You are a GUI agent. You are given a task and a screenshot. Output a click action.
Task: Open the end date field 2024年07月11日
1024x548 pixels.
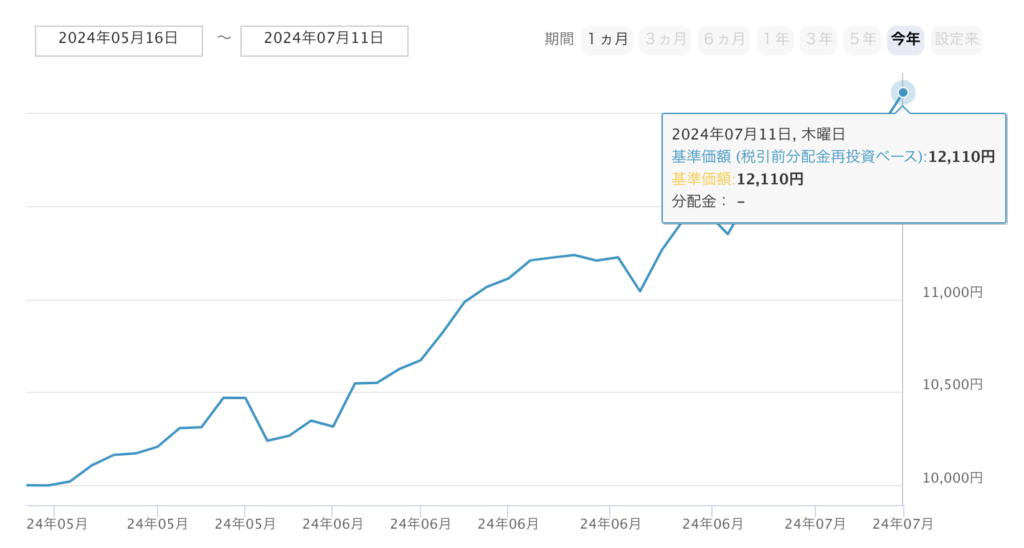coord(324,39)
